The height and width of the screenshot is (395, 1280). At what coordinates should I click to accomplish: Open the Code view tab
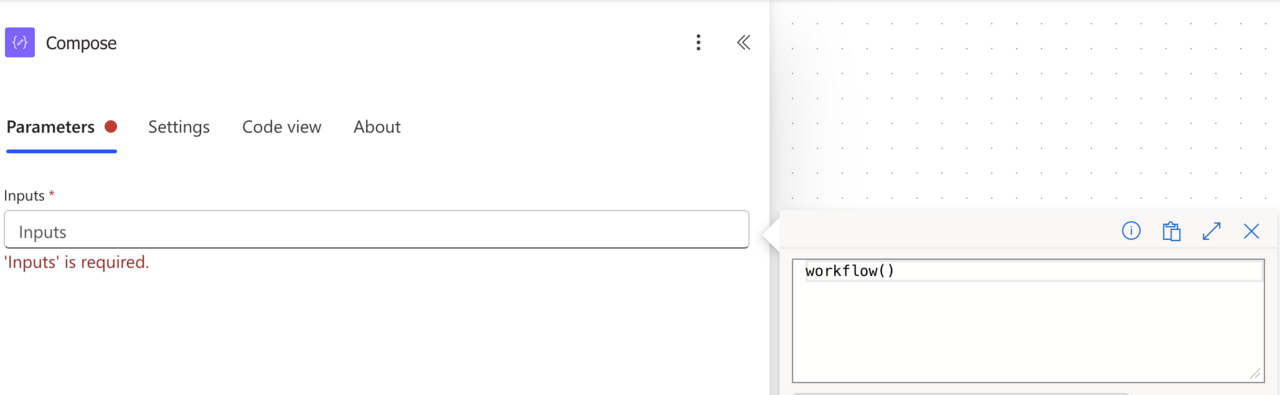point(282,127)
